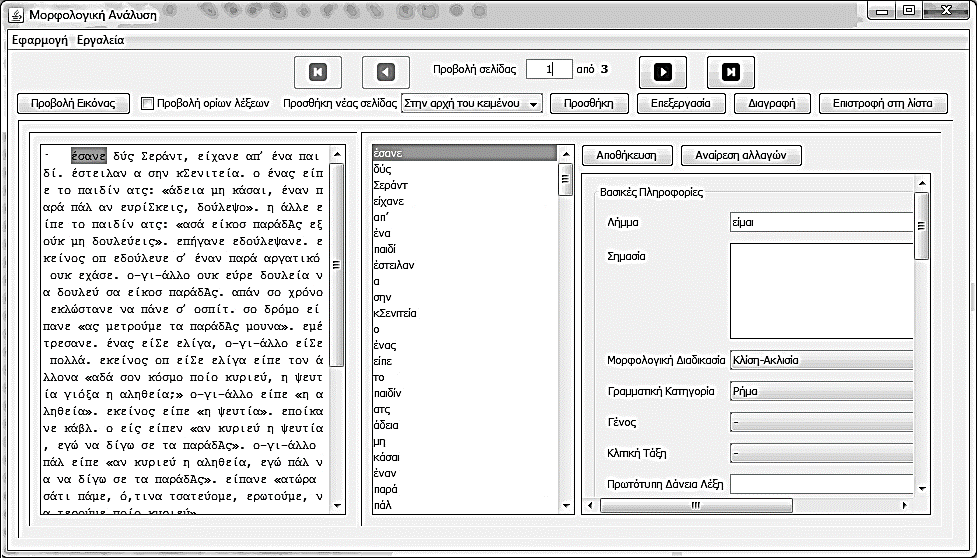977x558 pixels.
Task: Open the Γραμματική Κατηγορία dropdown showing Ρήμα
Action: 821,391
